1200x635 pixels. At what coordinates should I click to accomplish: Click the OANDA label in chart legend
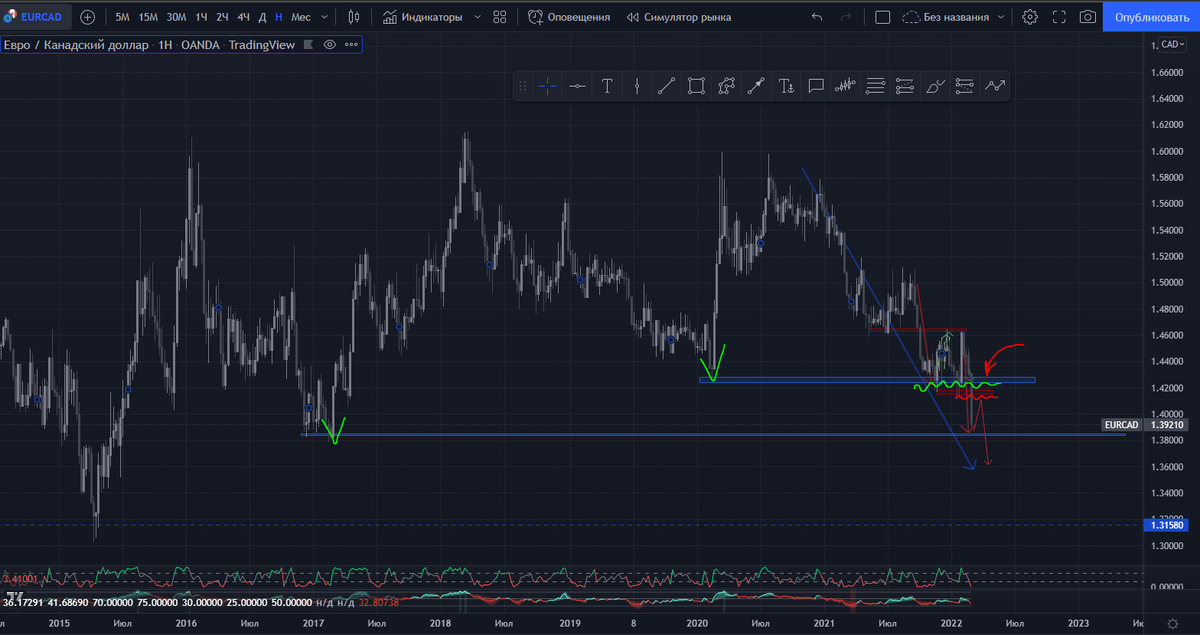(x=201, y=45)
